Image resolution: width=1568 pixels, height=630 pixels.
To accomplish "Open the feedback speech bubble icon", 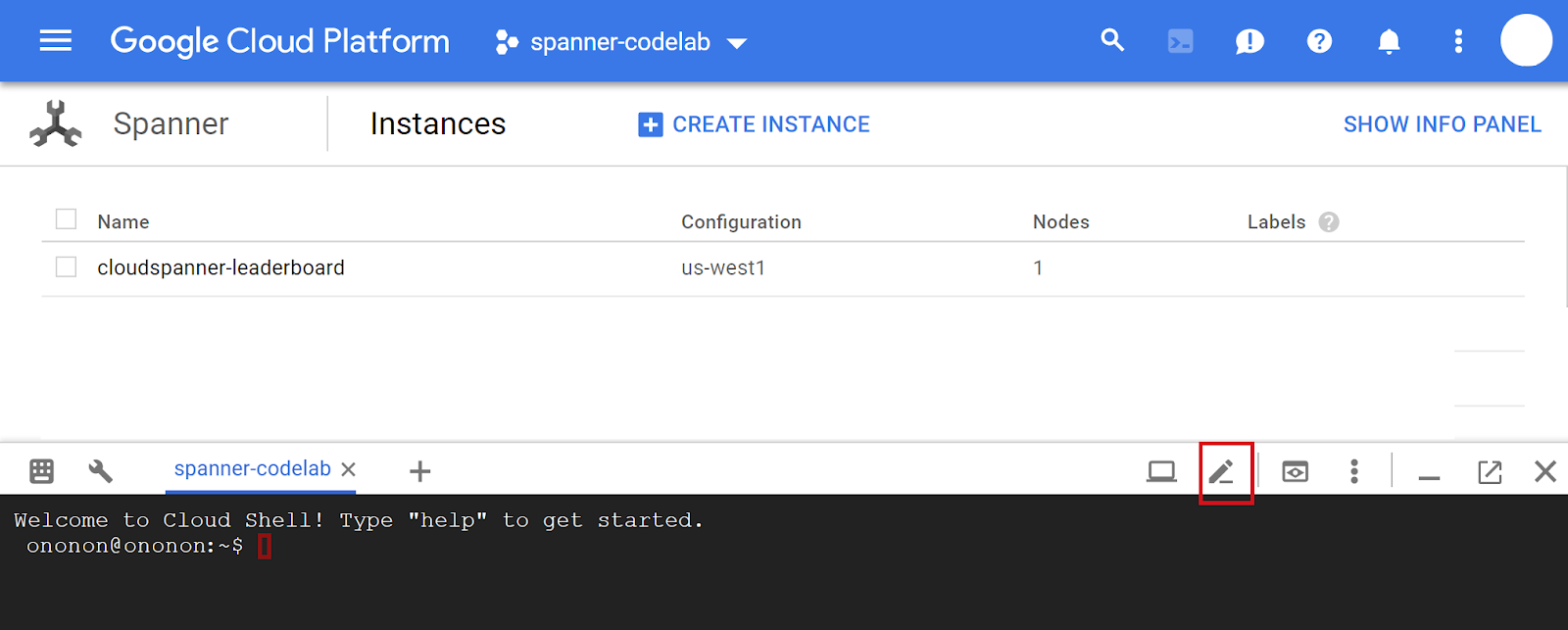I will [1249, 41].
